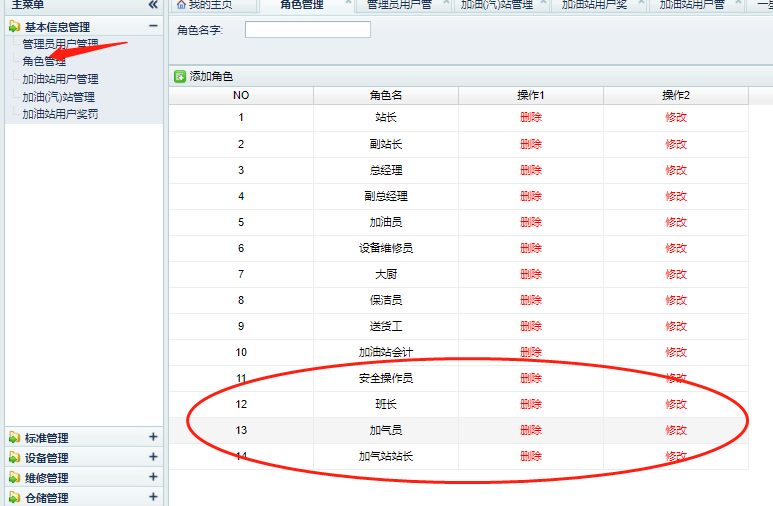
Task: Expand the 标准管理 section with plus
Action: pos(153,437)
